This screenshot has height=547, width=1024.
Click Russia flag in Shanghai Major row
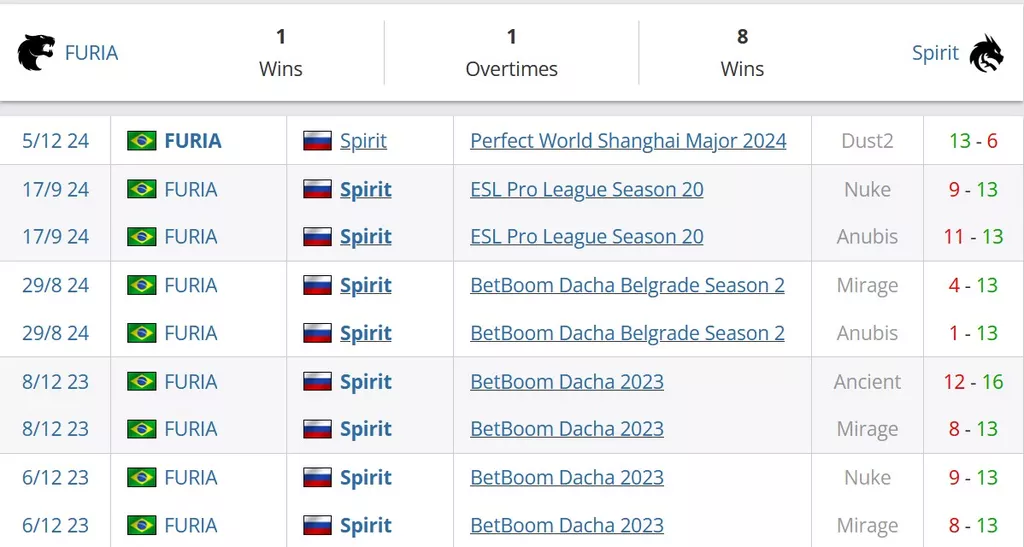[317, 140]
